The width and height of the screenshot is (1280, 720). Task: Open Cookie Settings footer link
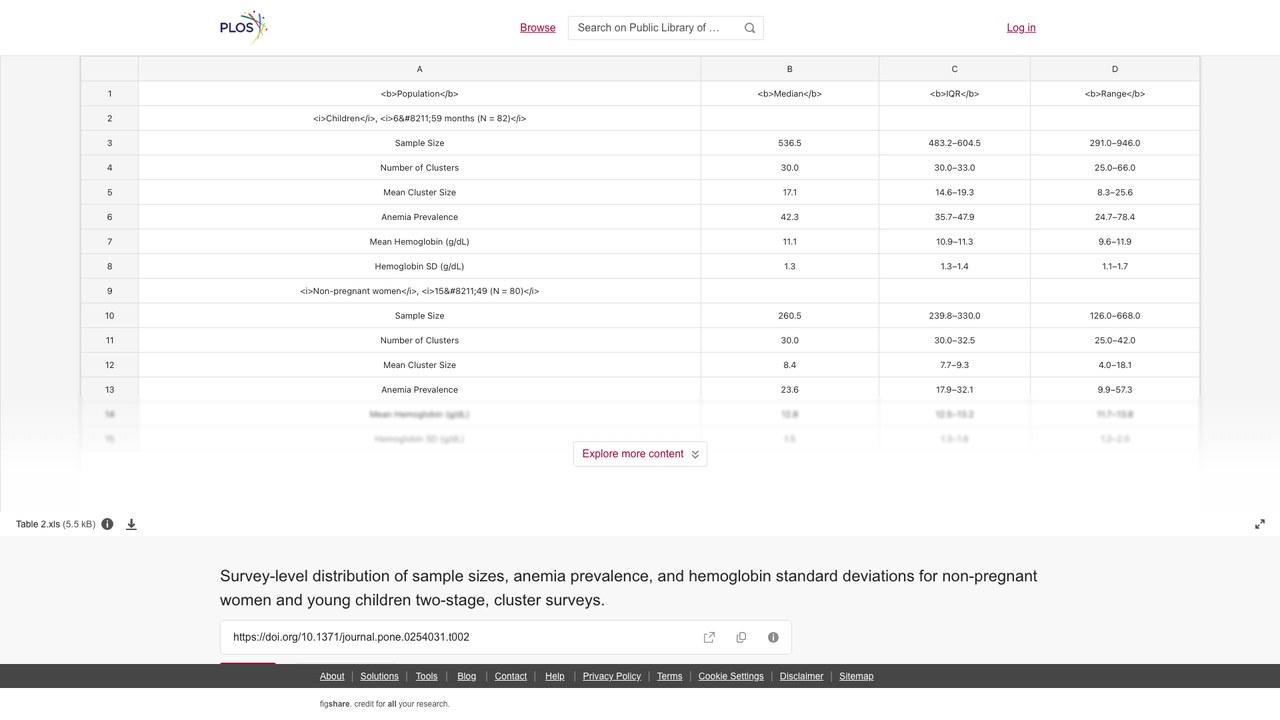click(x=731, y=676)
